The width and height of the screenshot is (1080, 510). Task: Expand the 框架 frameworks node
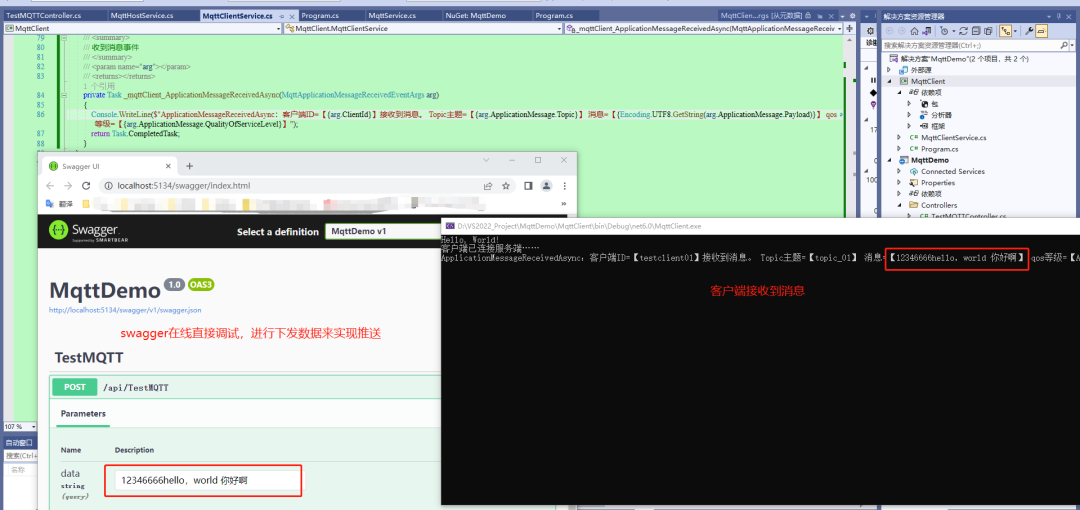coord(909,126)
